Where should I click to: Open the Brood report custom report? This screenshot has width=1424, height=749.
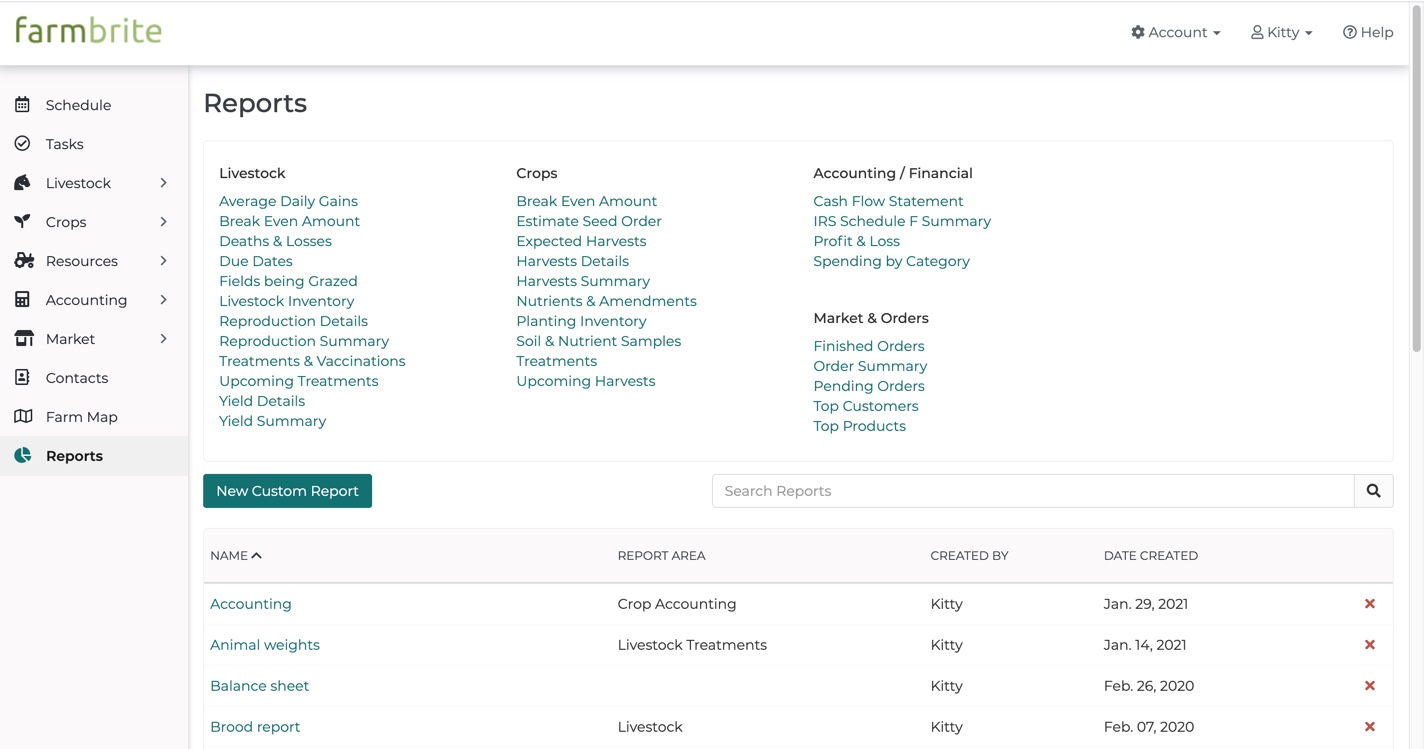coord(255,727)
